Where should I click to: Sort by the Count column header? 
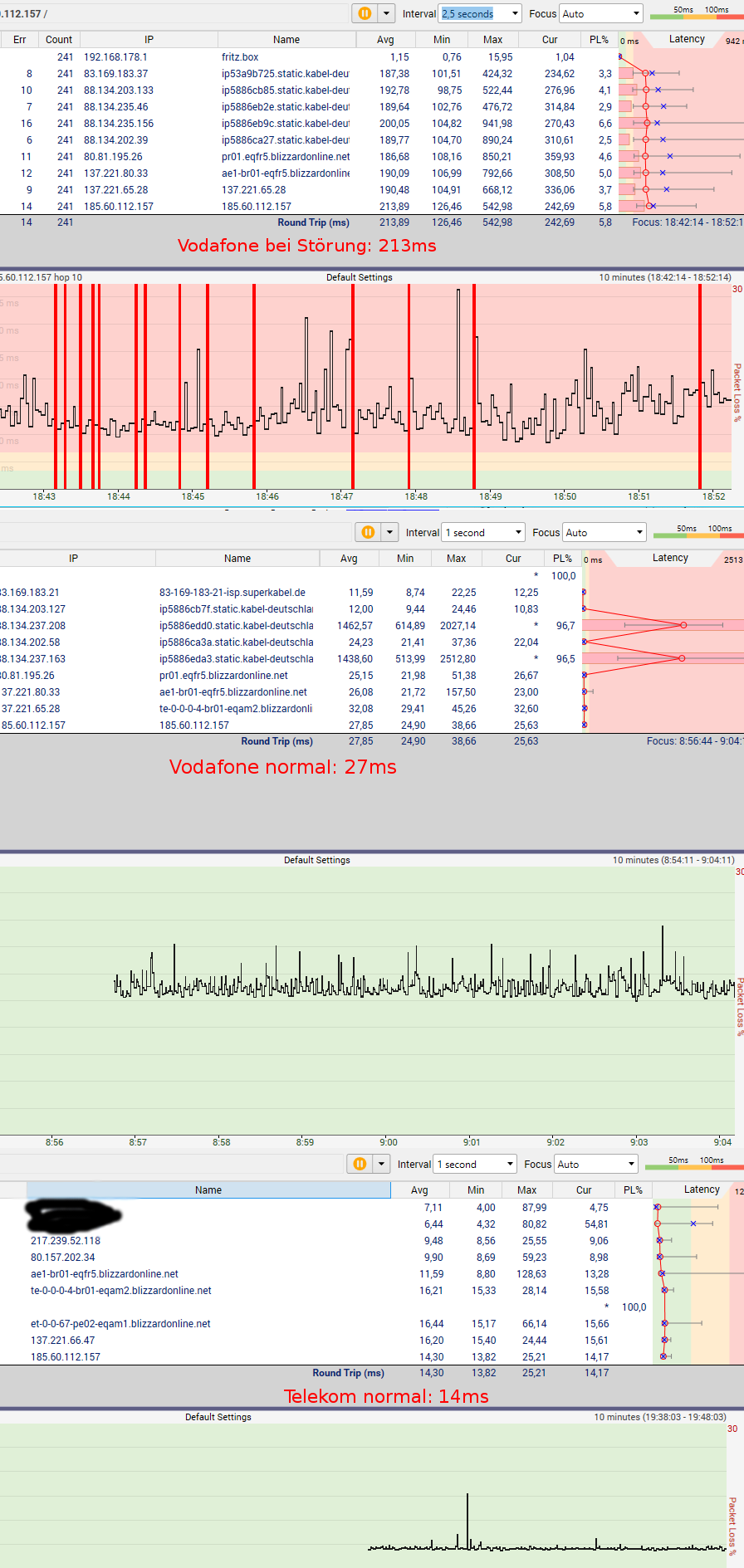coord(59,40)
